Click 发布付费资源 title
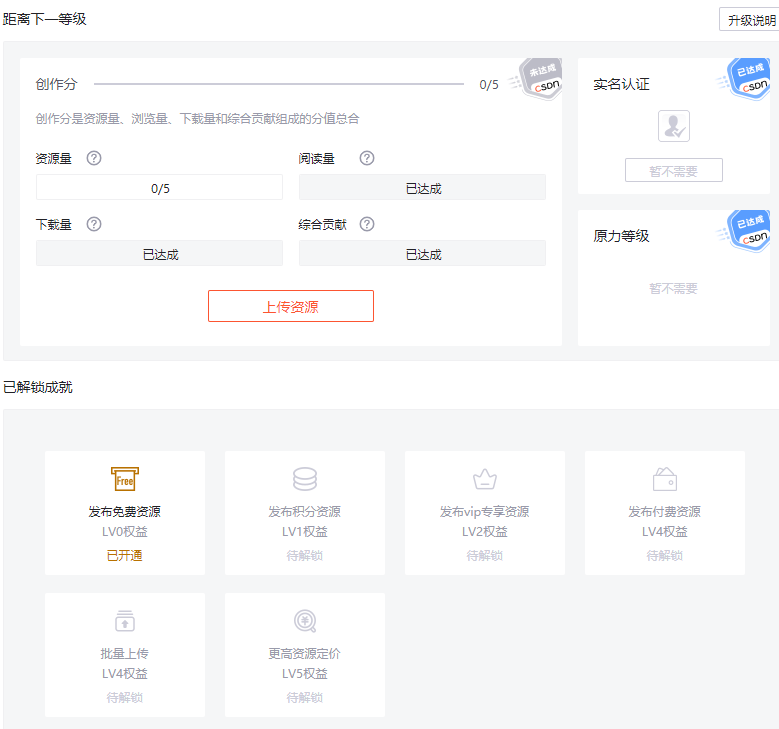779x729 pixels. click(x=665, y=511)
